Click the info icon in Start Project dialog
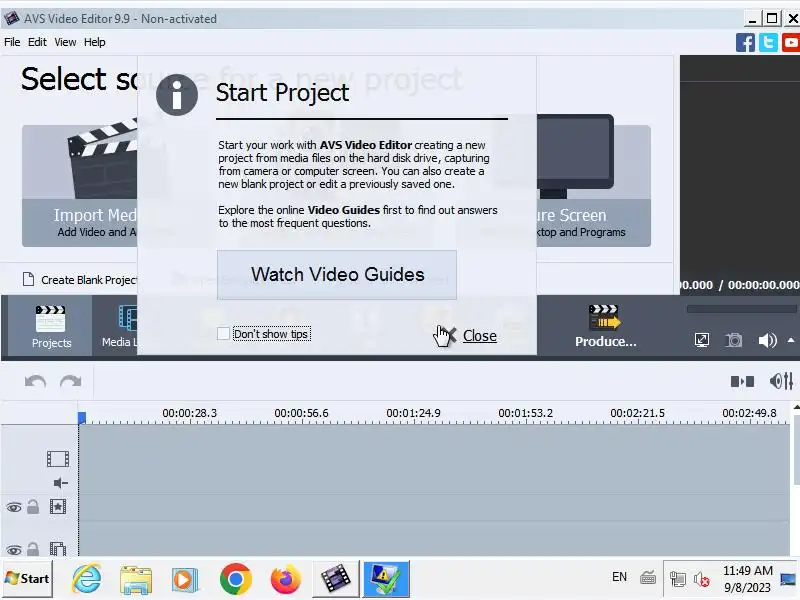The width and height of the screenshot is (800, 600). (x=177, y=95)
